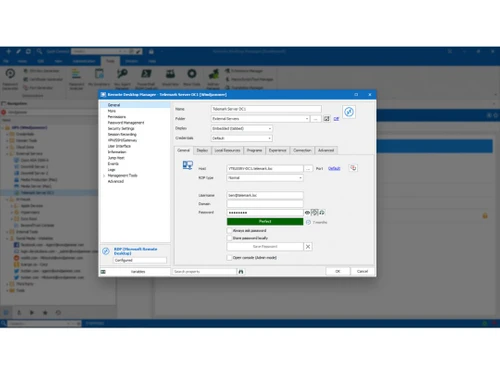The width and height of the screenshot is (500, 375).
Task: Click the browse button next to Host field
Action: 308,169
